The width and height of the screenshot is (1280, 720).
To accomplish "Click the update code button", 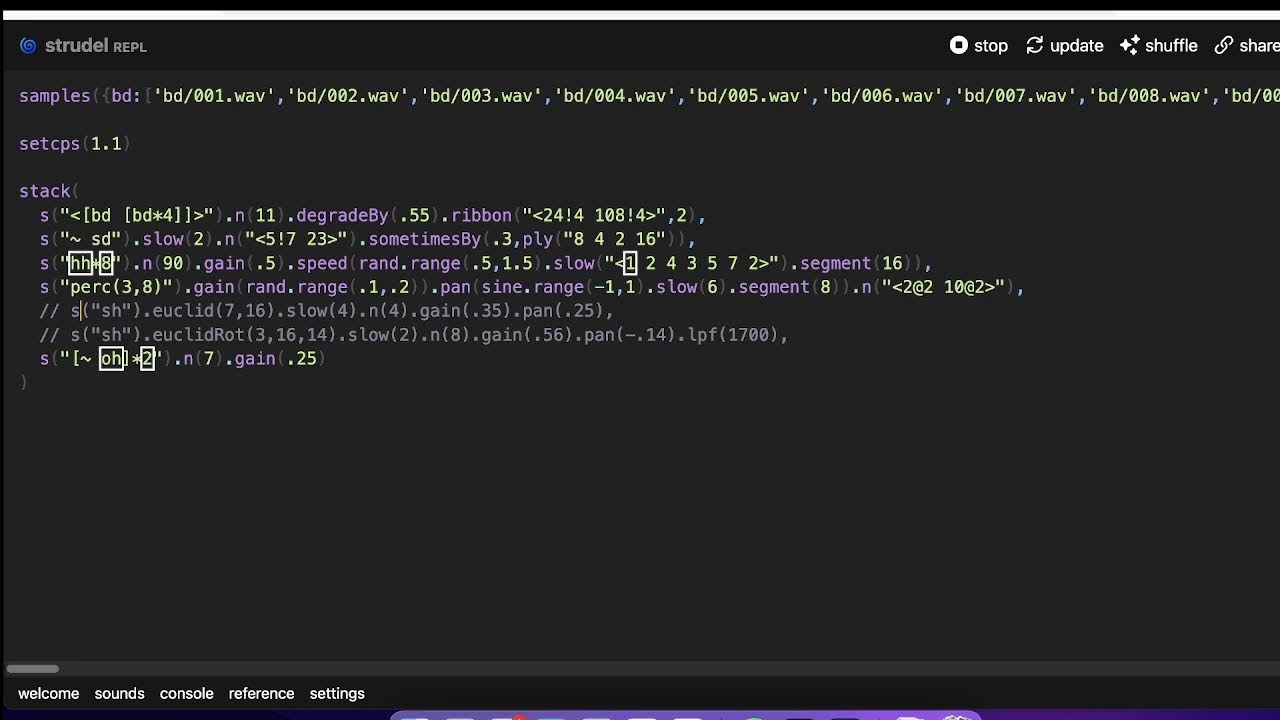I will (1064, 46).
